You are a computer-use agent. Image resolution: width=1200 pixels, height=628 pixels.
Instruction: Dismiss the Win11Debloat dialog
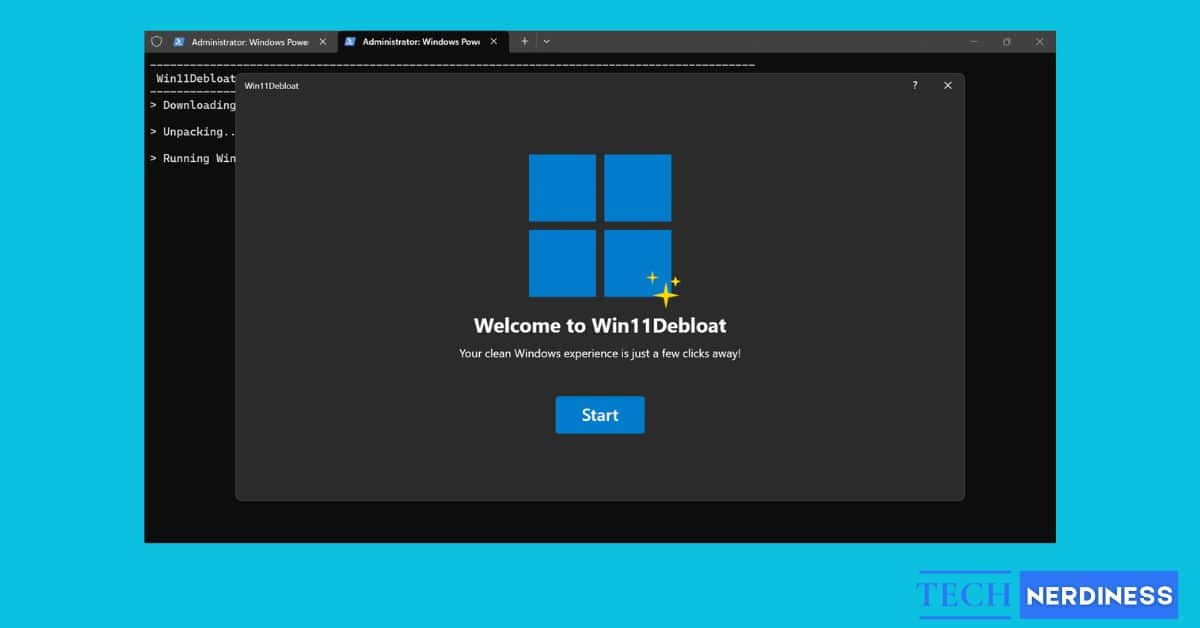pos(947,85)
